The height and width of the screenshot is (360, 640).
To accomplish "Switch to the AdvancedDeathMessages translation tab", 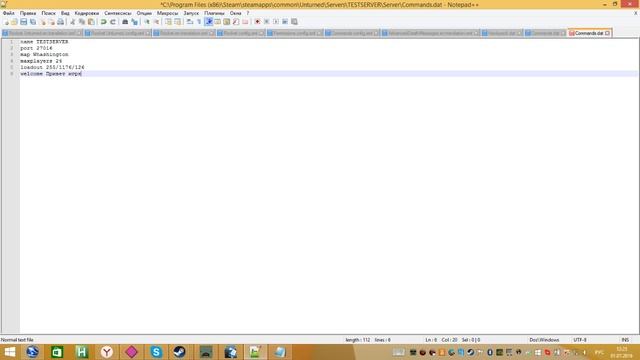I will pyautogui.click(x=430, y=33).
